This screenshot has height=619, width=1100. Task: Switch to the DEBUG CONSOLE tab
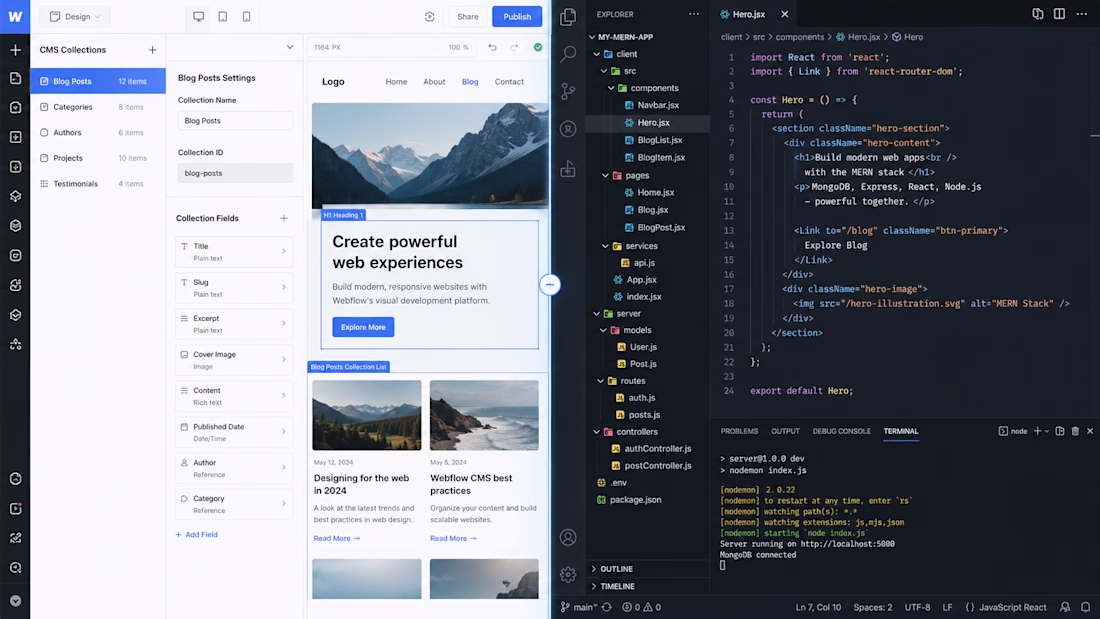tap(841, 431)
